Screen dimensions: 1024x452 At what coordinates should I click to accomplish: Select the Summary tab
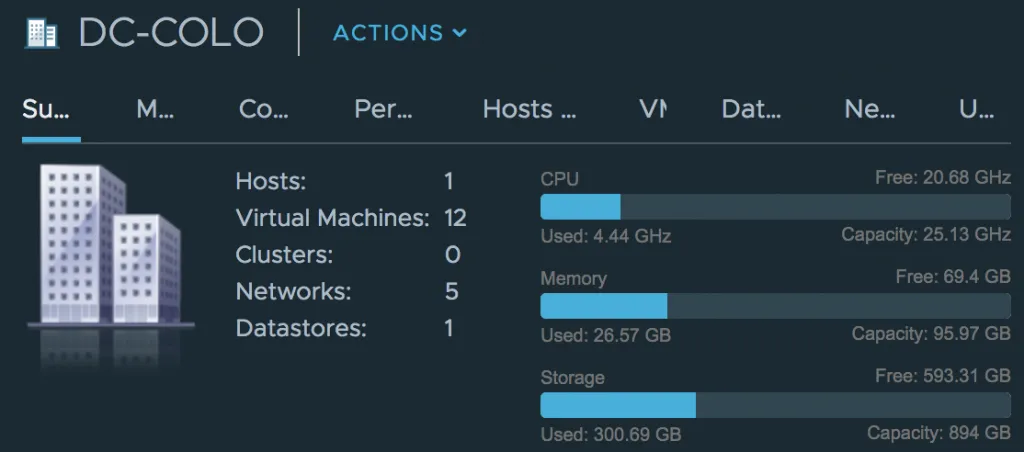[46, 110]
